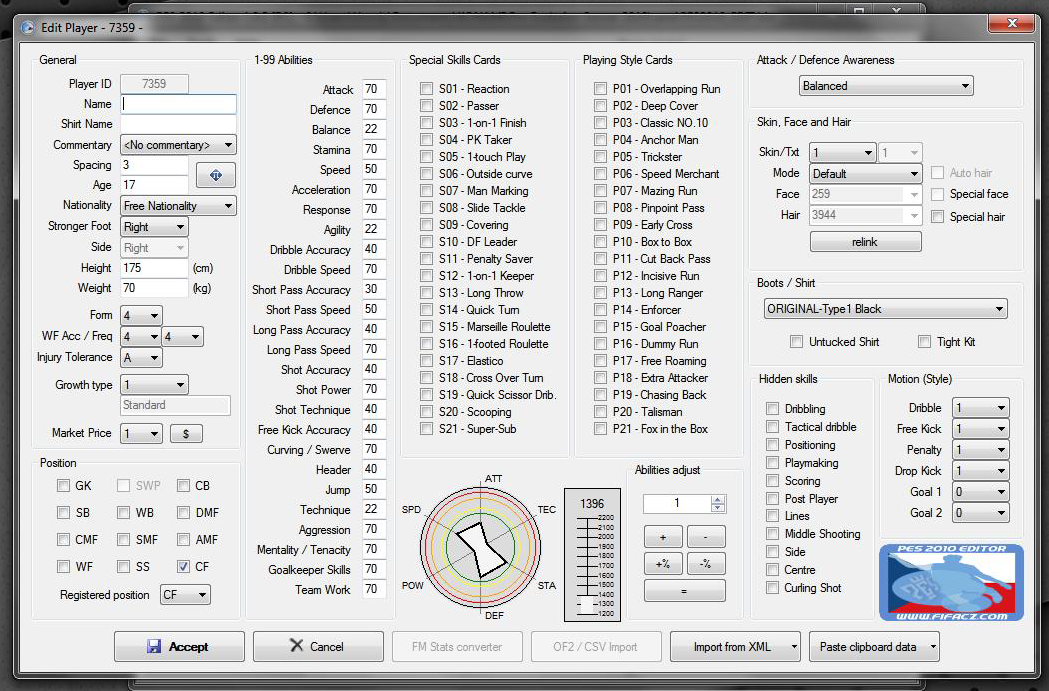Enable the Tight Kit checkbox
Image resolution: width=1049 pixels, height=691 pixels.
click(x=925, y=342)
